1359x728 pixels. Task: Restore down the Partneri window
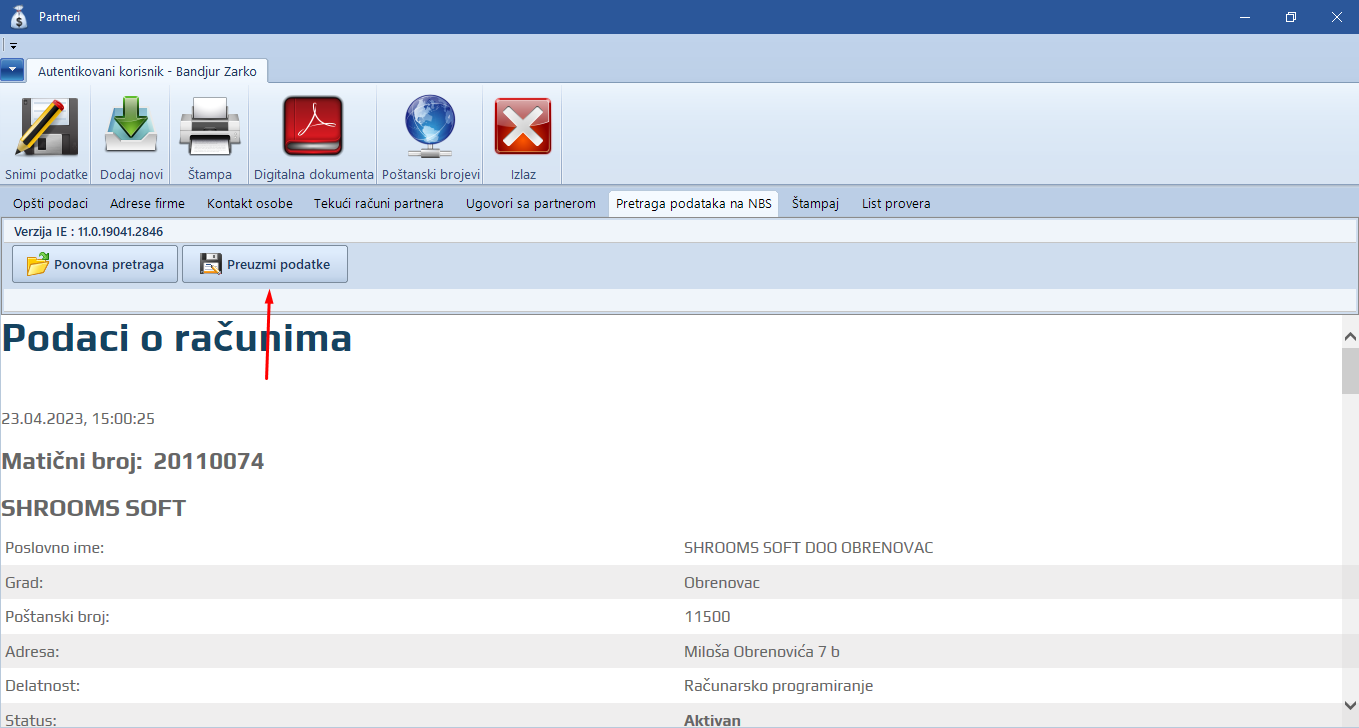click(x=1291, y=17)
